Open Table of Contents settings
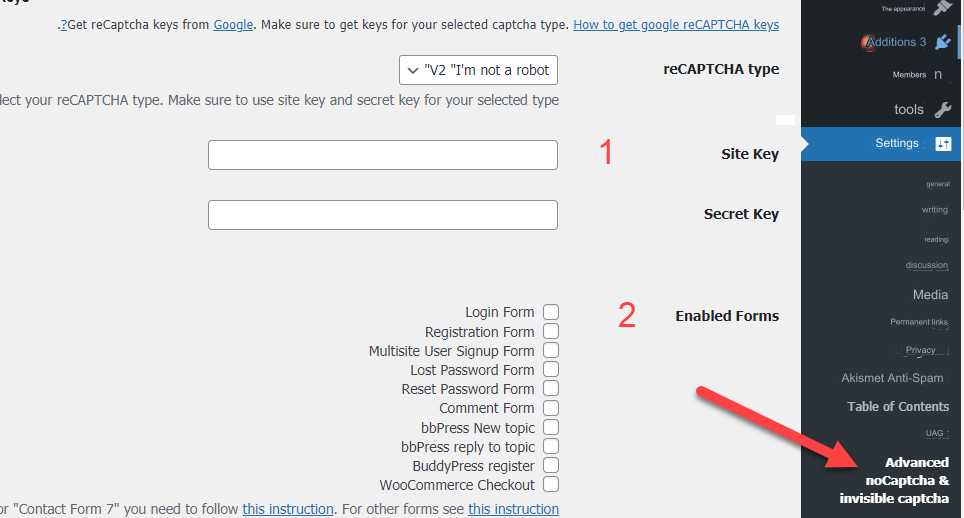This screenshot has height=518, width=964. click(898, 406)
